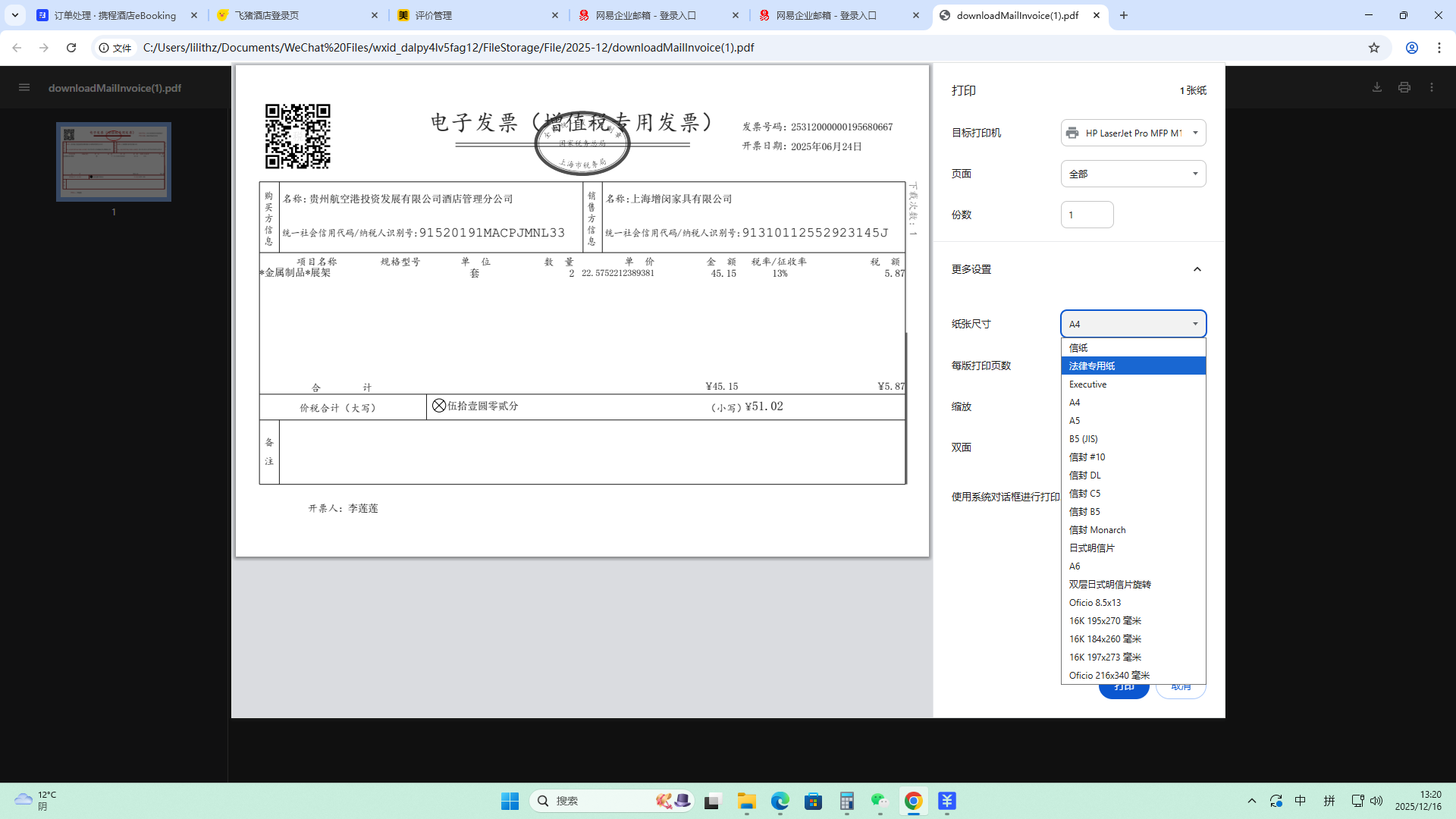
Task: Open the Chrome profile icon
Action: coord(1412,48)
